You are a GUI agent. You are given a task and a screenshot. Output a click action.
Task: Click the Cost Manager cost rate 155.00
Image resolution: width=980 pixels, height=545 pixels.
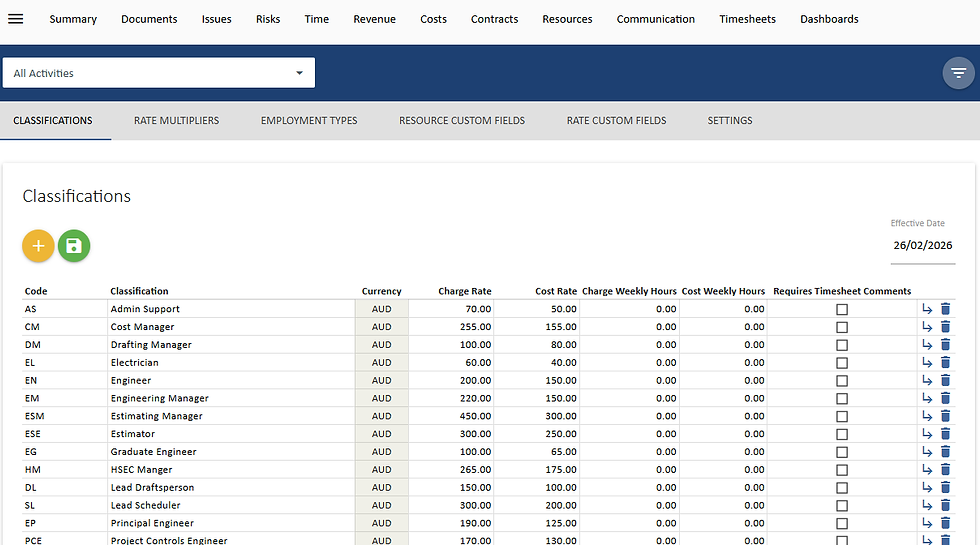point(536,326)
